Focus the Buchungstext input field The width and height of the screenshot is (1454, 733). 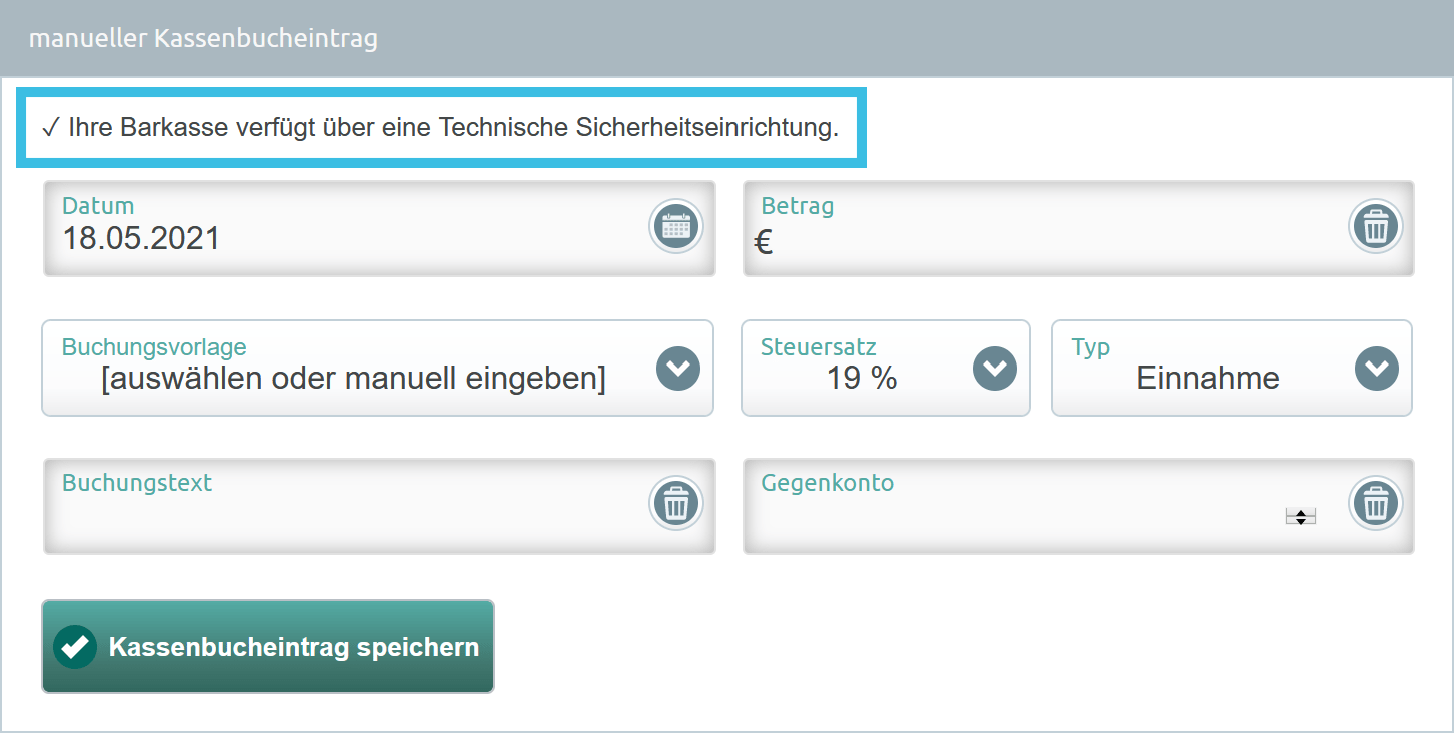click(379, 506)
